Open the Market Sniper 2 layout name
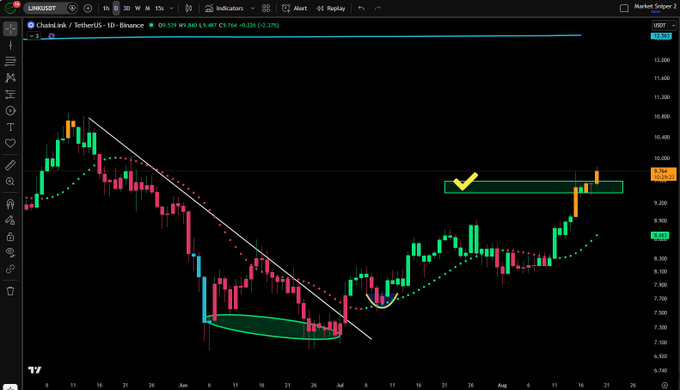Screen dimensions: 680x390 (655, 6)
